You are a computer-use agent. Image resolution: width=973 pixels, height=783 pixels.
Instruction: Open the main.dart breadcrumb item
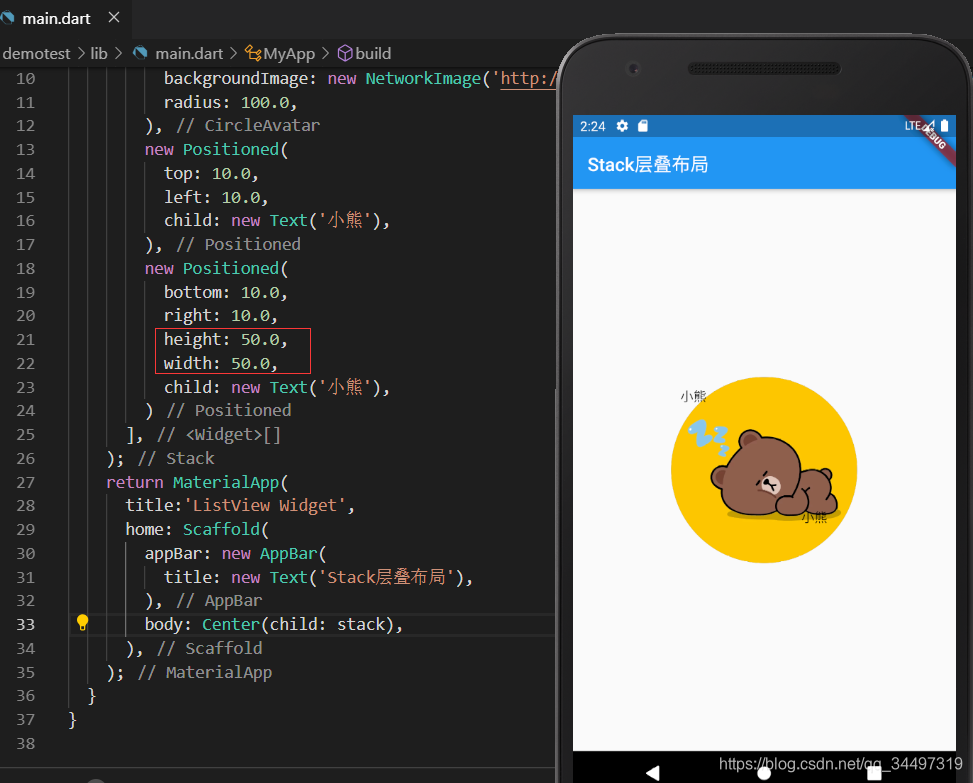tap(189, 54)
